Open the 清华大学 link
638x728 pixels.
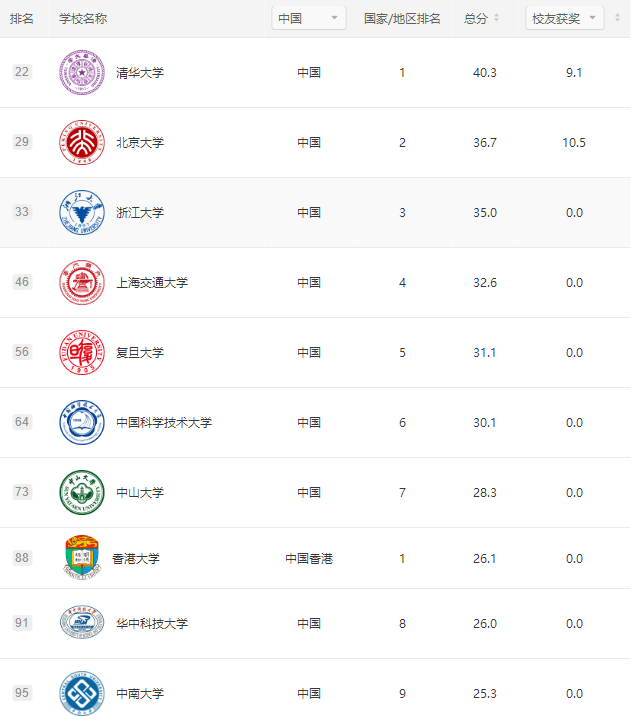click(x=140, y=72)
